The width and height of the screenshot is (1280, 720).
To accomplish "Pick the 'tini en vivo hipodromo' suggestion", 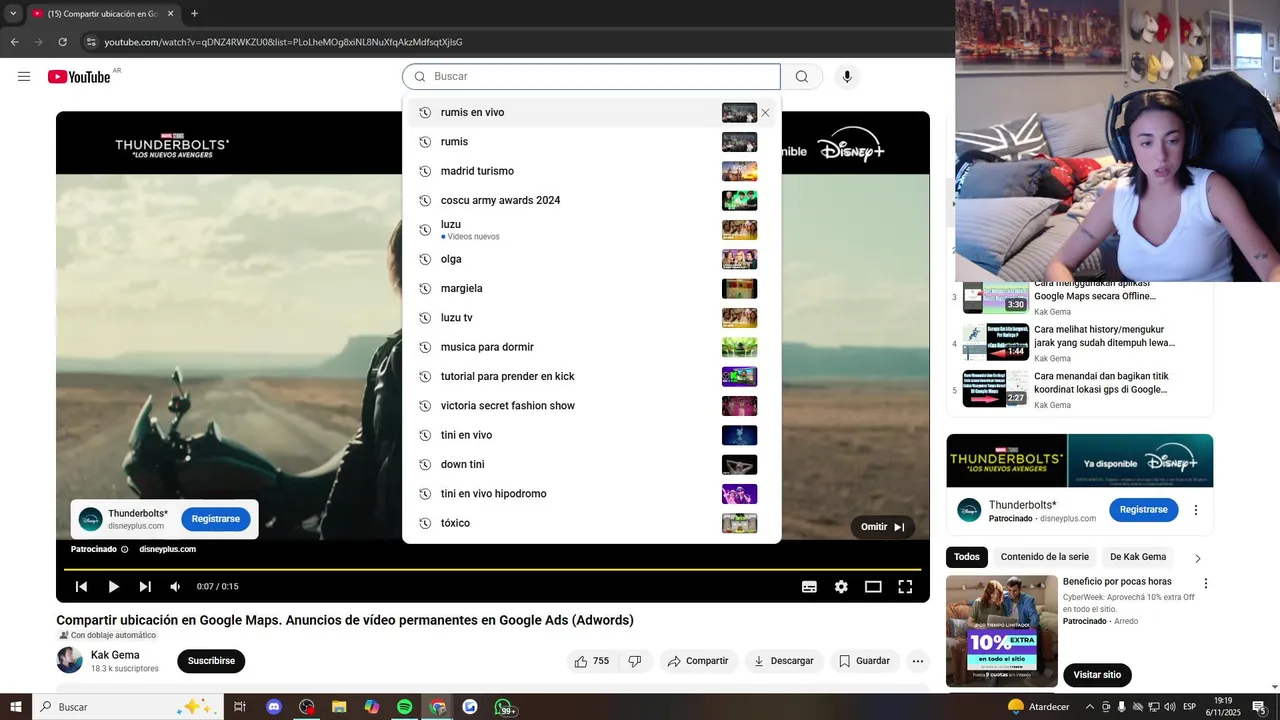I will coord(591,494).
